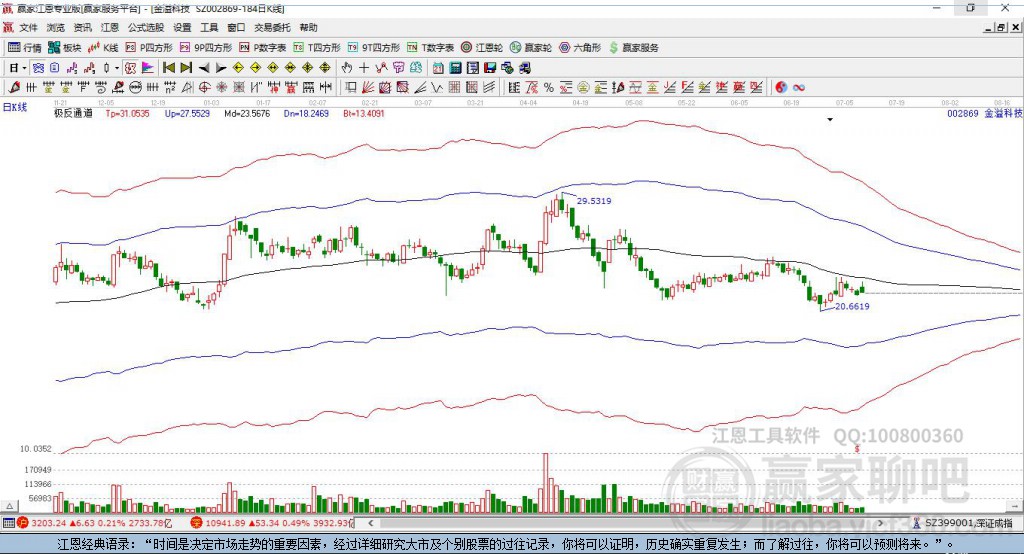The width and height of the screenshot is (1024, 554).
Task: Launch the 江恩轮 Gann wheel
Action: 481,48
